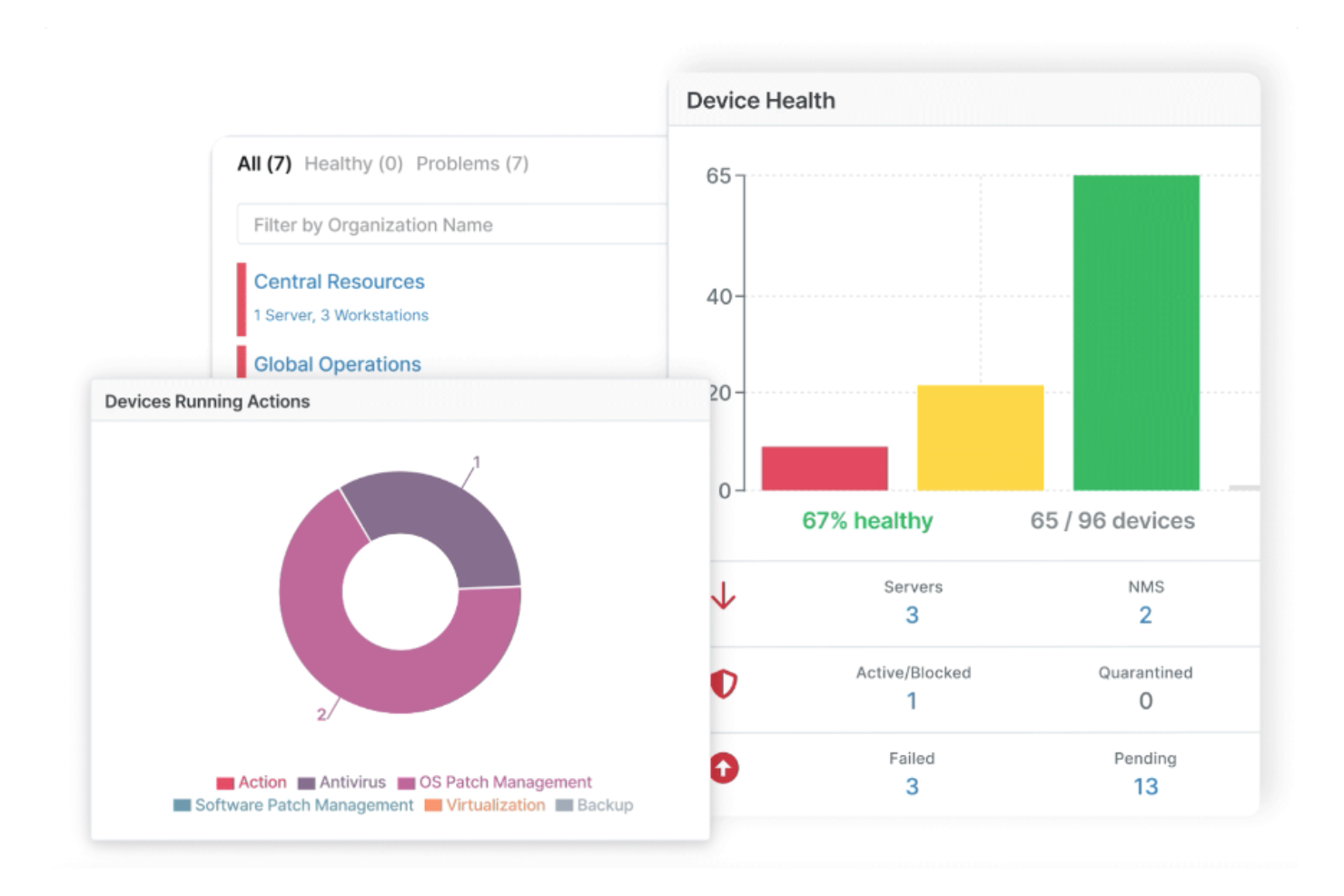Screen dimensions: 1344x896
Task: Click the red shield antivirus icon
Action: pos(724,684)
